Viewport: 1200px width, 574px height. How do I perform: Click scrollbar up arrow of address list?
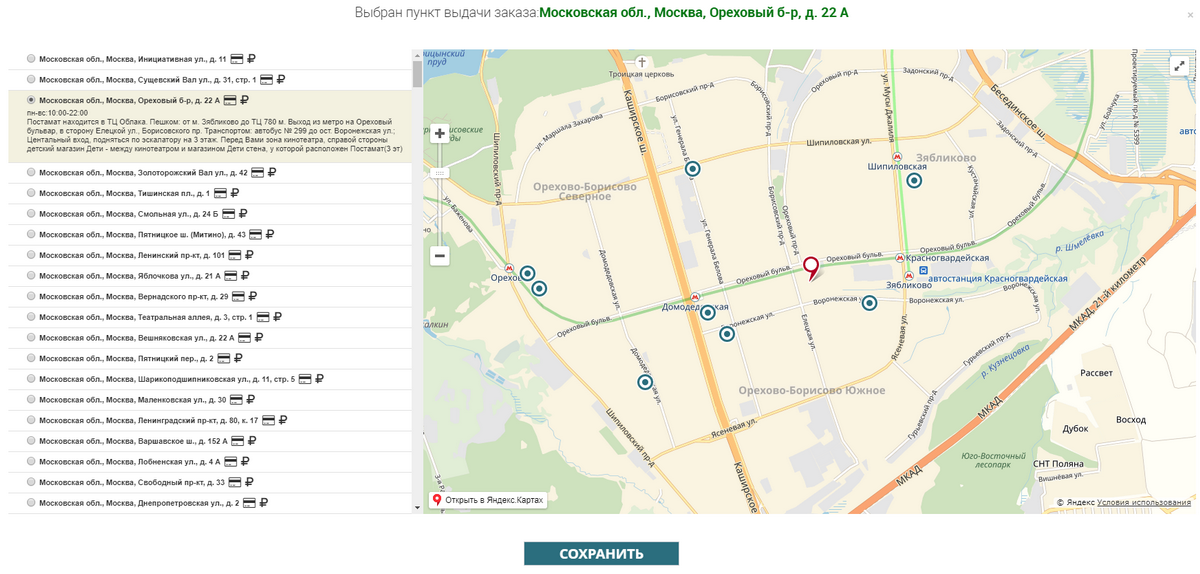click(417, 53)
